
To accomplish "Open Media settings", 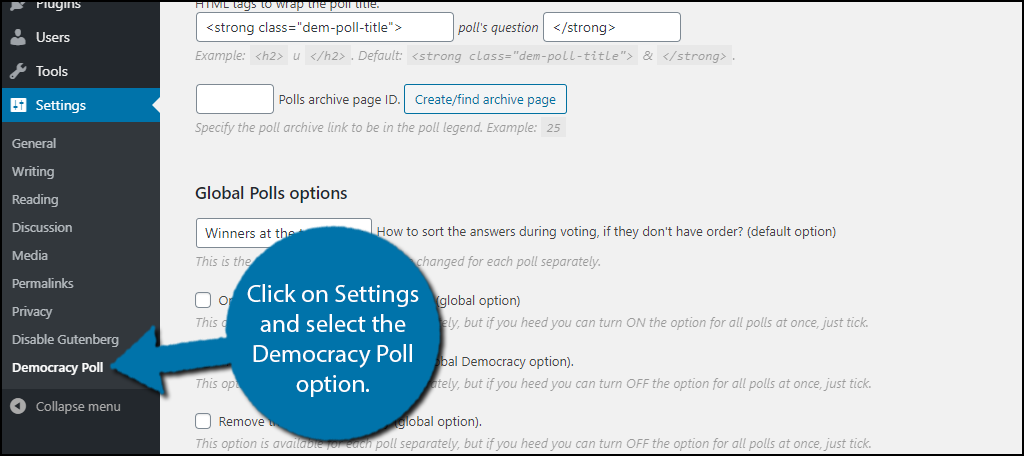I will (29, 256).
